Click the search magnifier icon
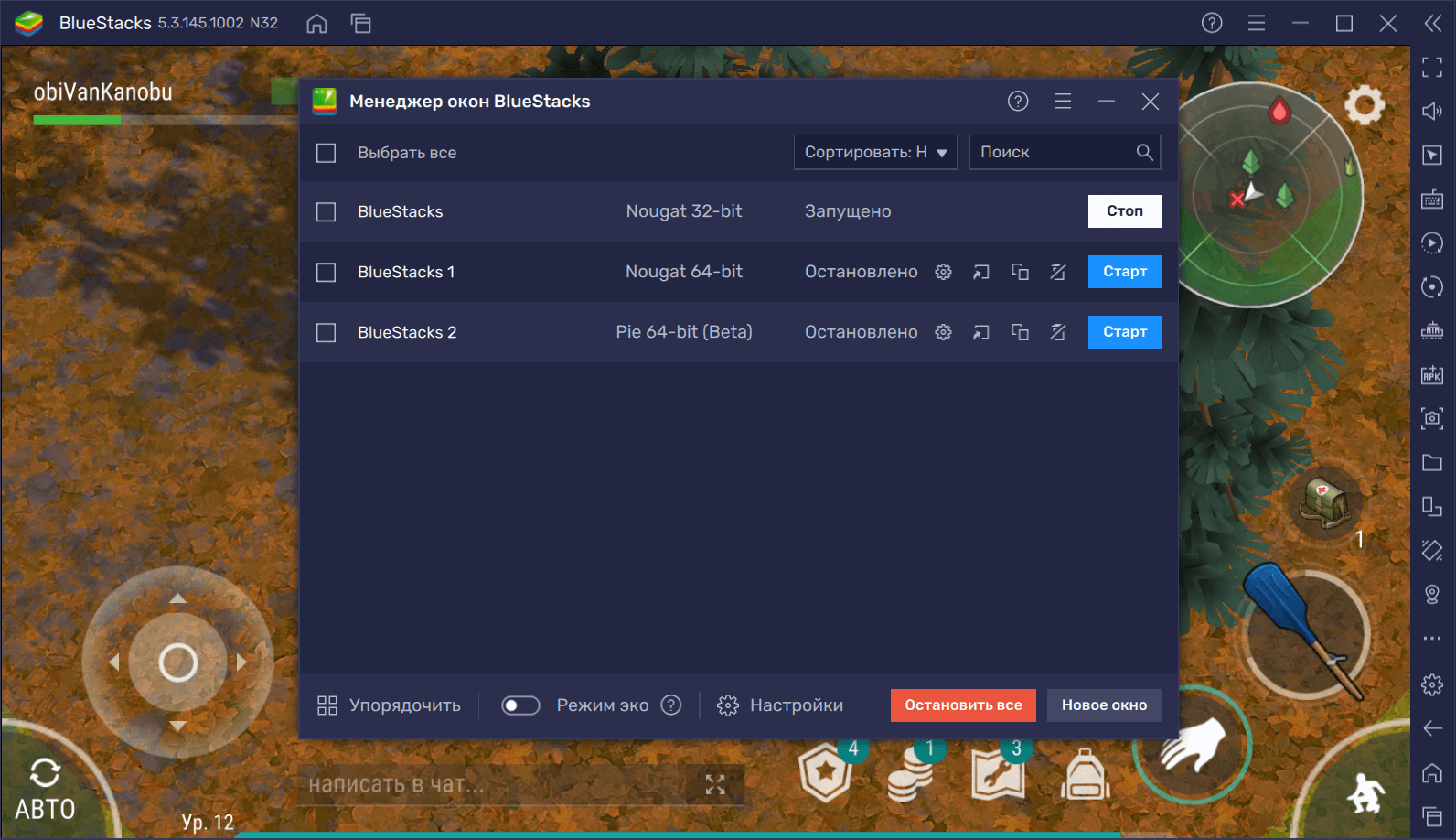Image resolution: width=1456 pixels, height=840 pixels. pyautogui.click(x=1144, y=152)
